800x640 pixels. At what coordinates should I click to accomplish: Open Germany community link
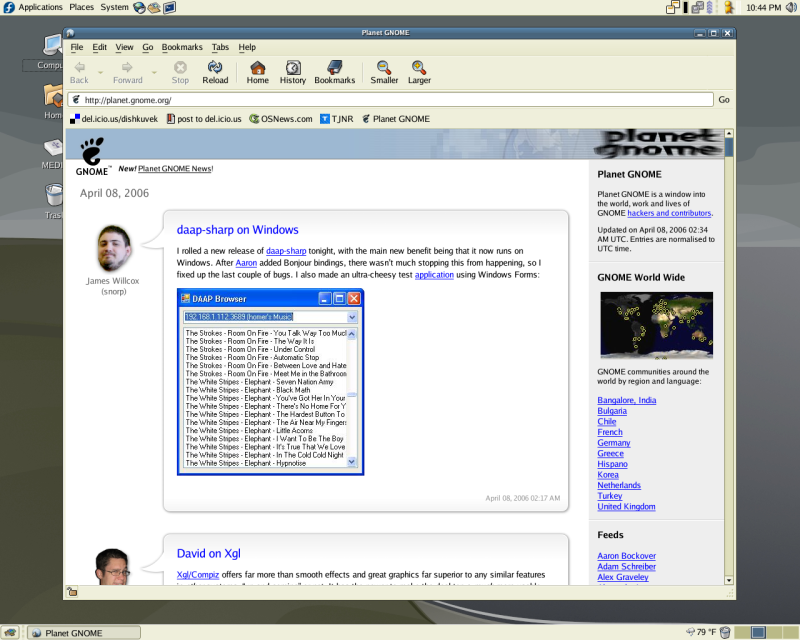(614, 443)
